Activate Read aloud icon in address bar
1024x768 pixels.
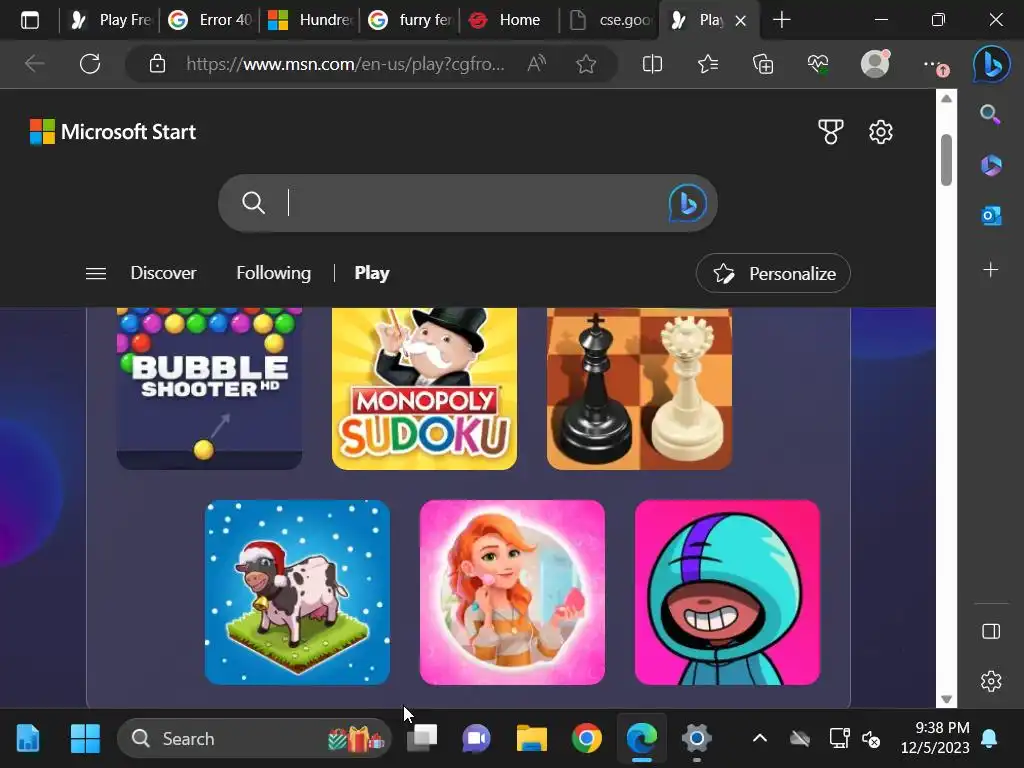[536, 64]
